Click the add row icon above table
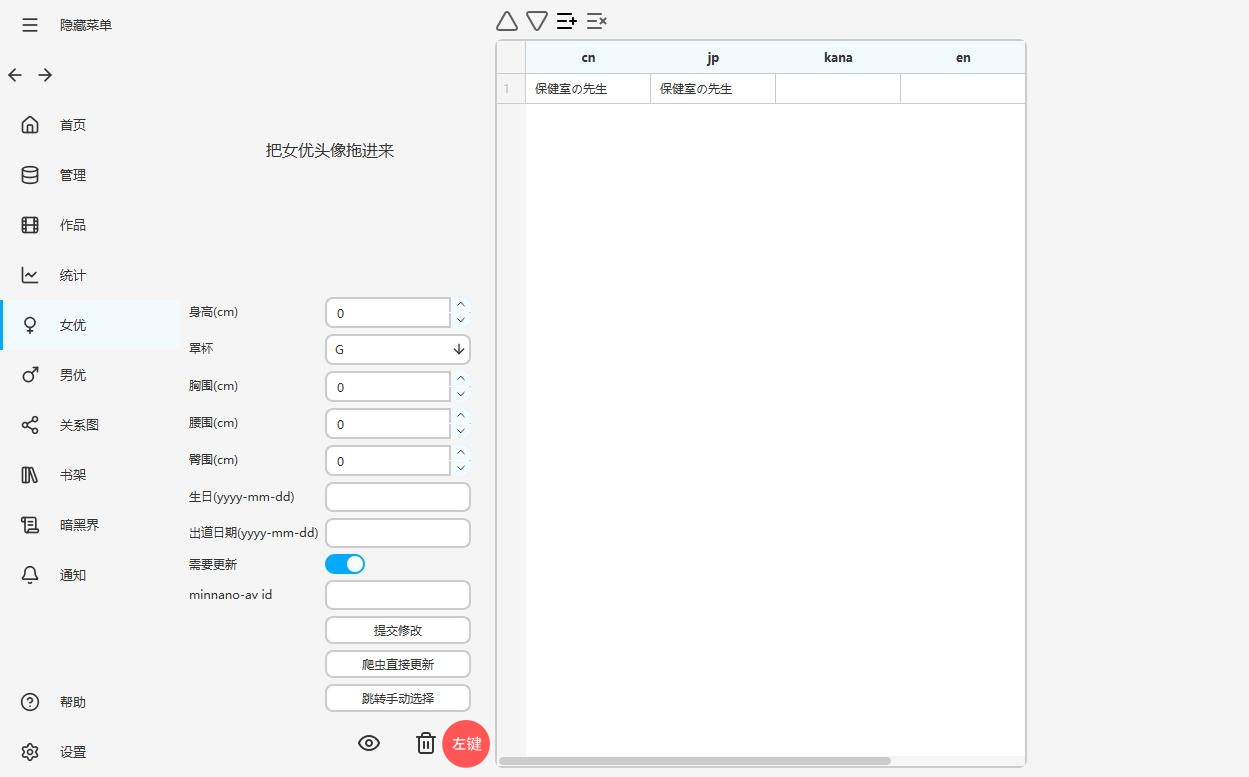 coord(567,20)
